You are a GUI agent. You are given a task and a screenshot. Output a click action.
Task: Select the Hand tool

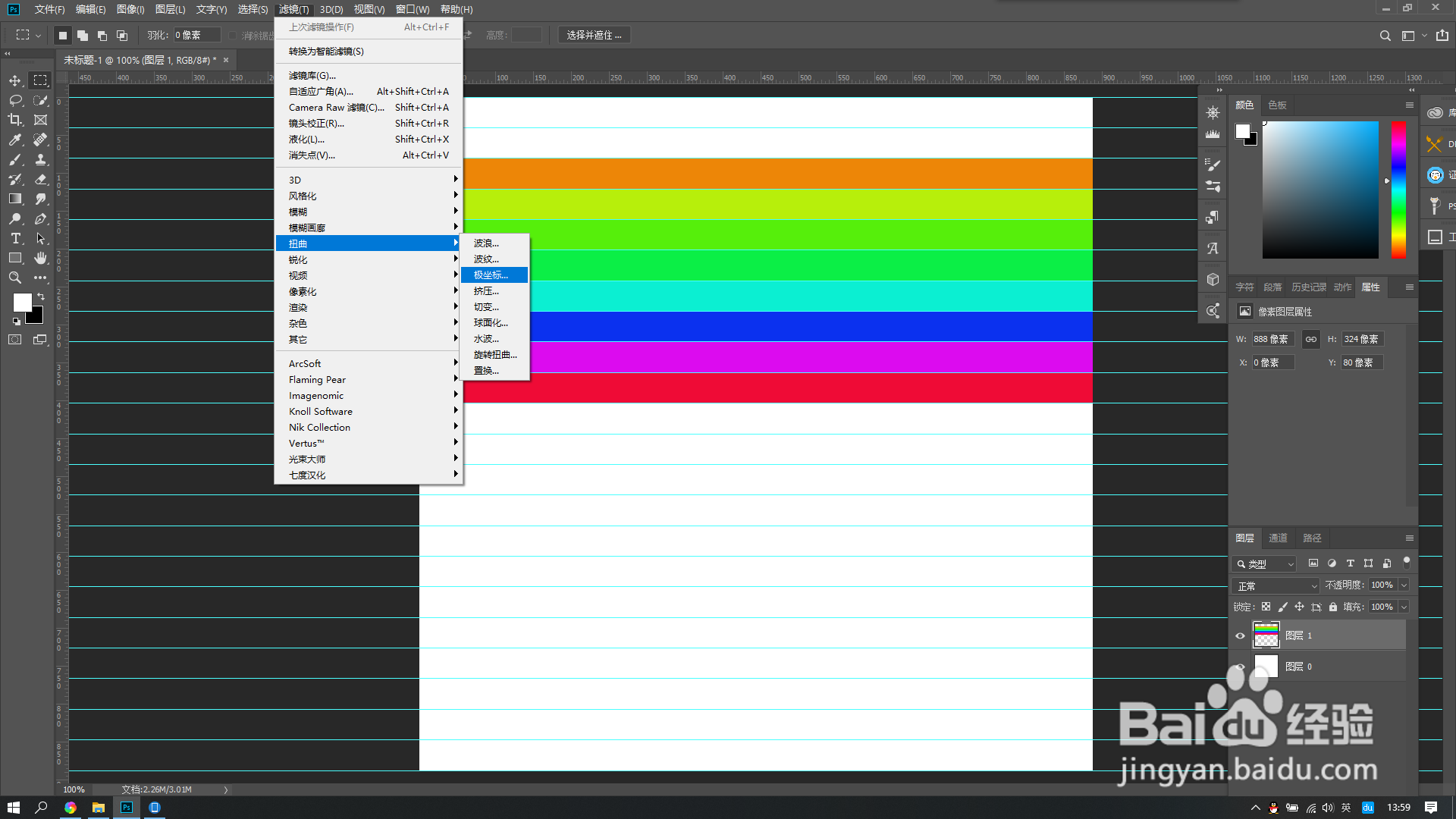pos(41,258)
